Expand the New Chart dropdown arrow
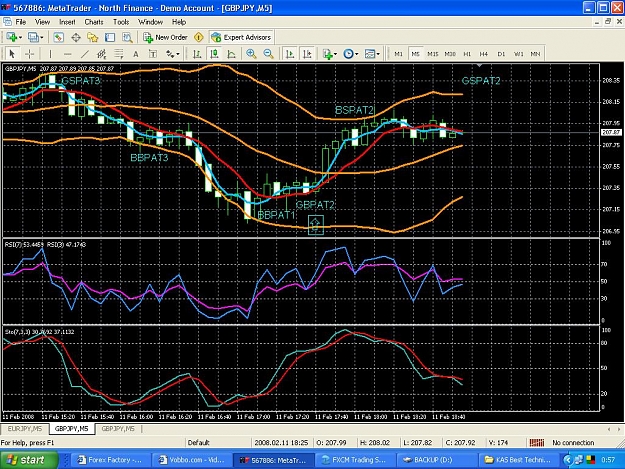Screen dimensions: 625x469 pos(20,38)
